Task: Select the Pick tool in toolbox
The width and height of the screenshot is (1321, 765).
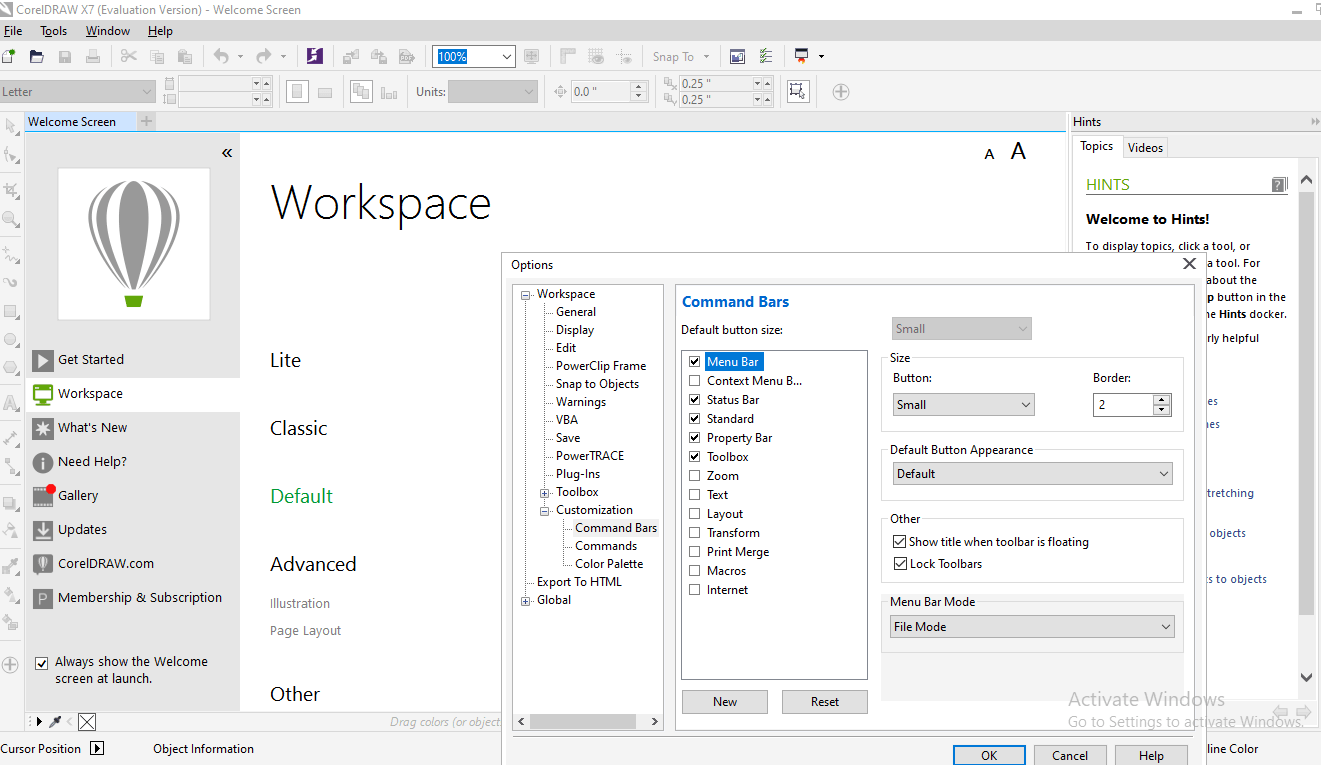Action: [11, 126]
